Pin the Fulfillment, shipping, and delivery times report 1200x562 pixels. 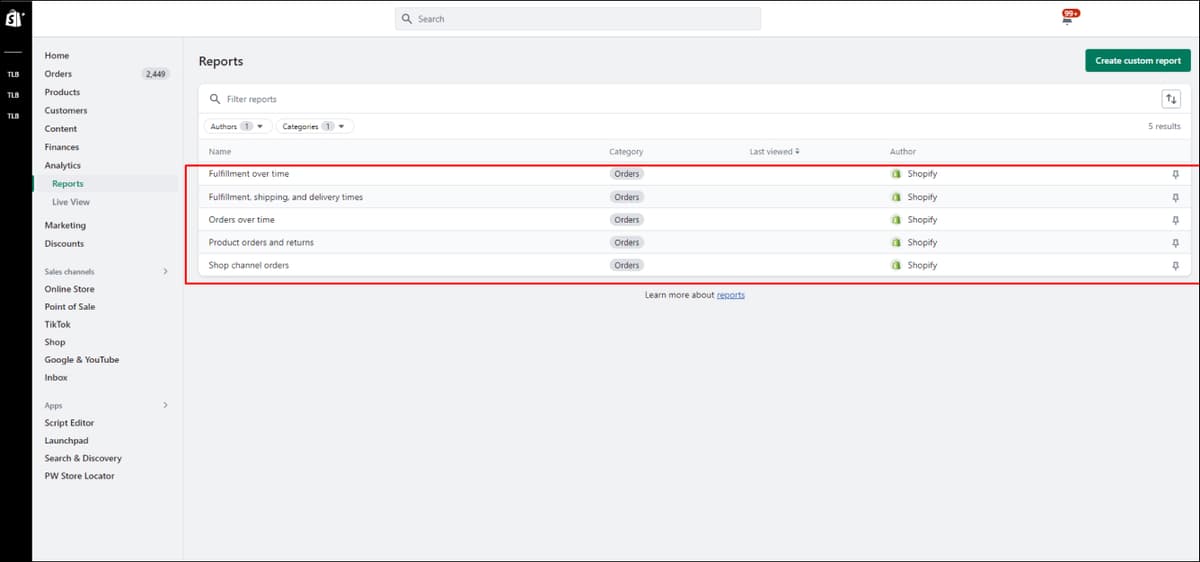click(x=1176, y=197)
